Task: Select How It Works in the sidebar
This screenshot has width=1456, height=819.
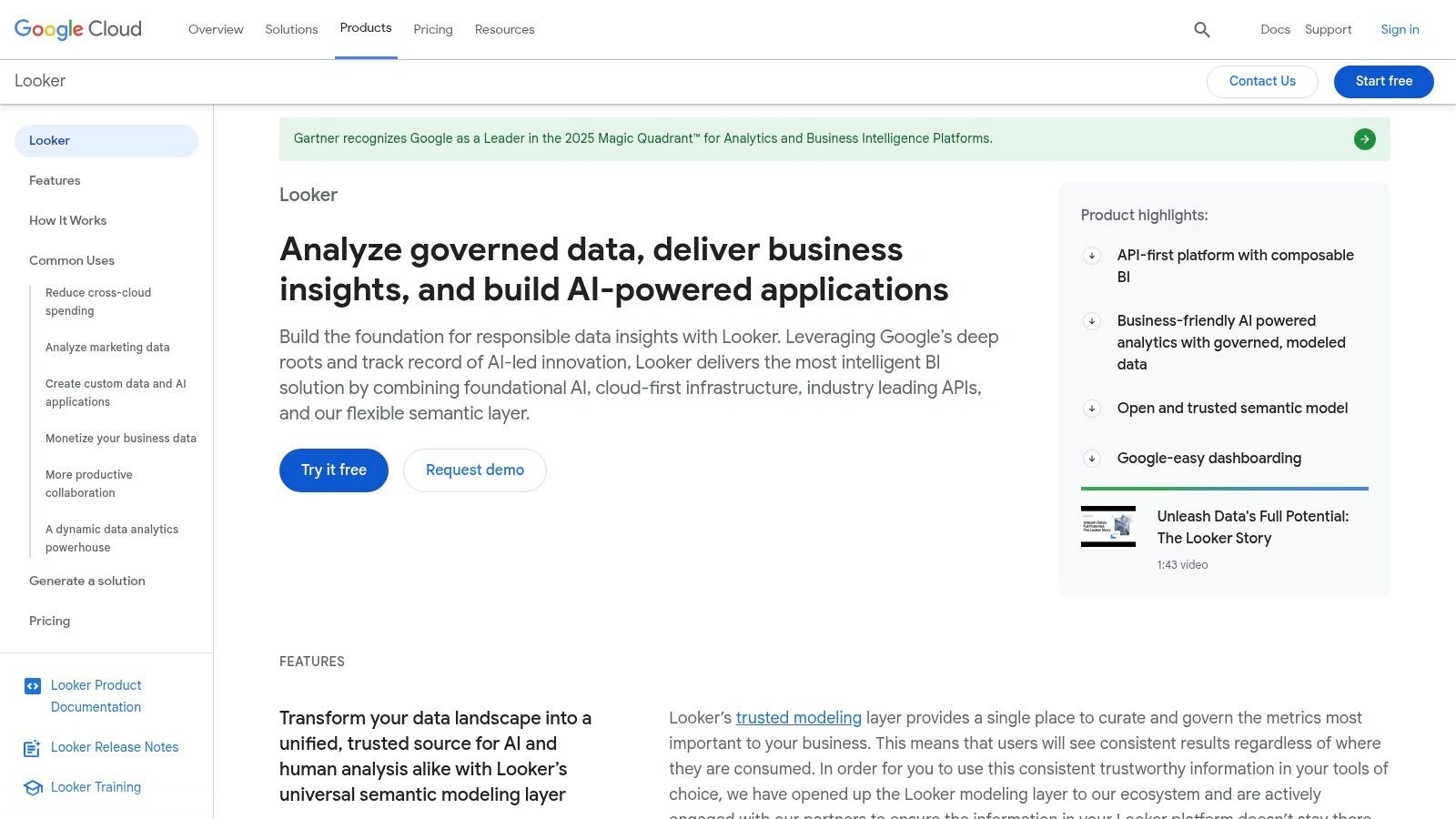Action: pyautogui.click(x=67, y=220)
